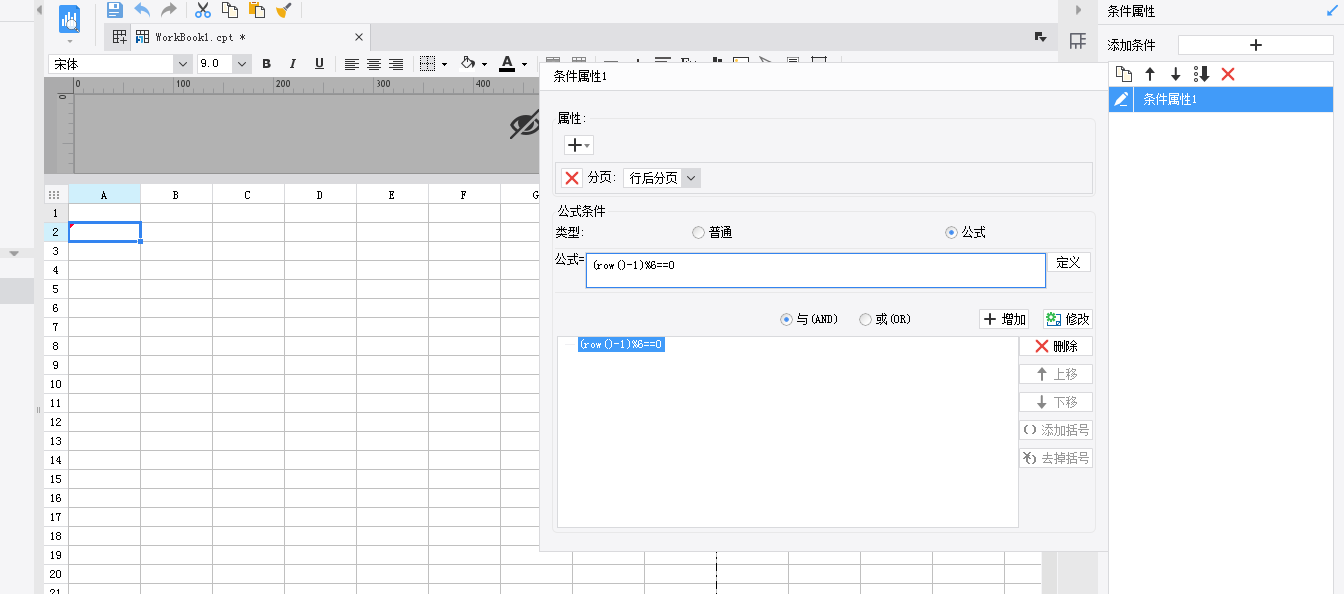The width and height of the screenshot is (1344, 594).
Task: Click the 去掉括号 button
Action: (x=1056, y=458)
